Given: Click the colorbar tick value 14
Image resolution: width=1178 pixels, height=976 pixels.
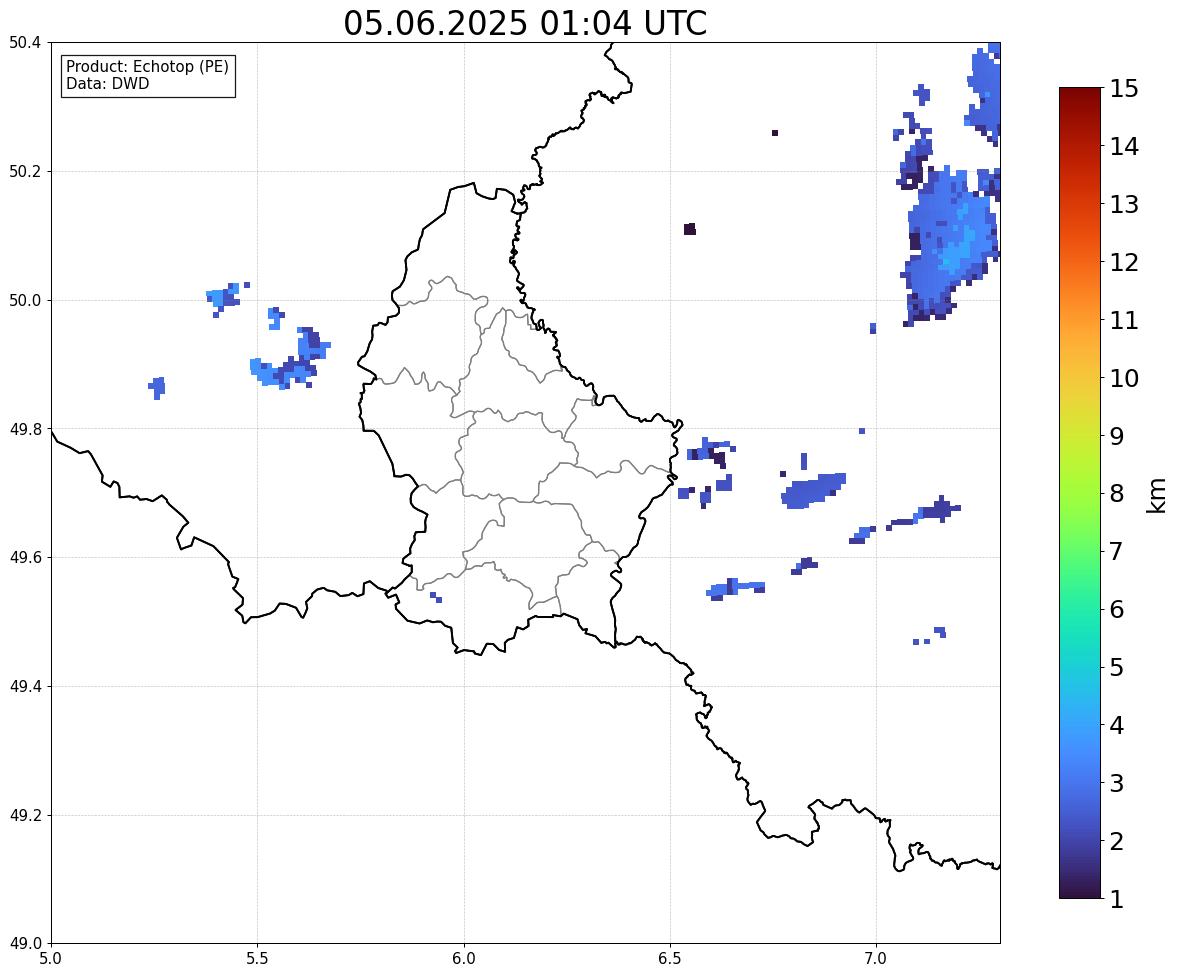Looking at the screenshot, I should coord(1124,147).
